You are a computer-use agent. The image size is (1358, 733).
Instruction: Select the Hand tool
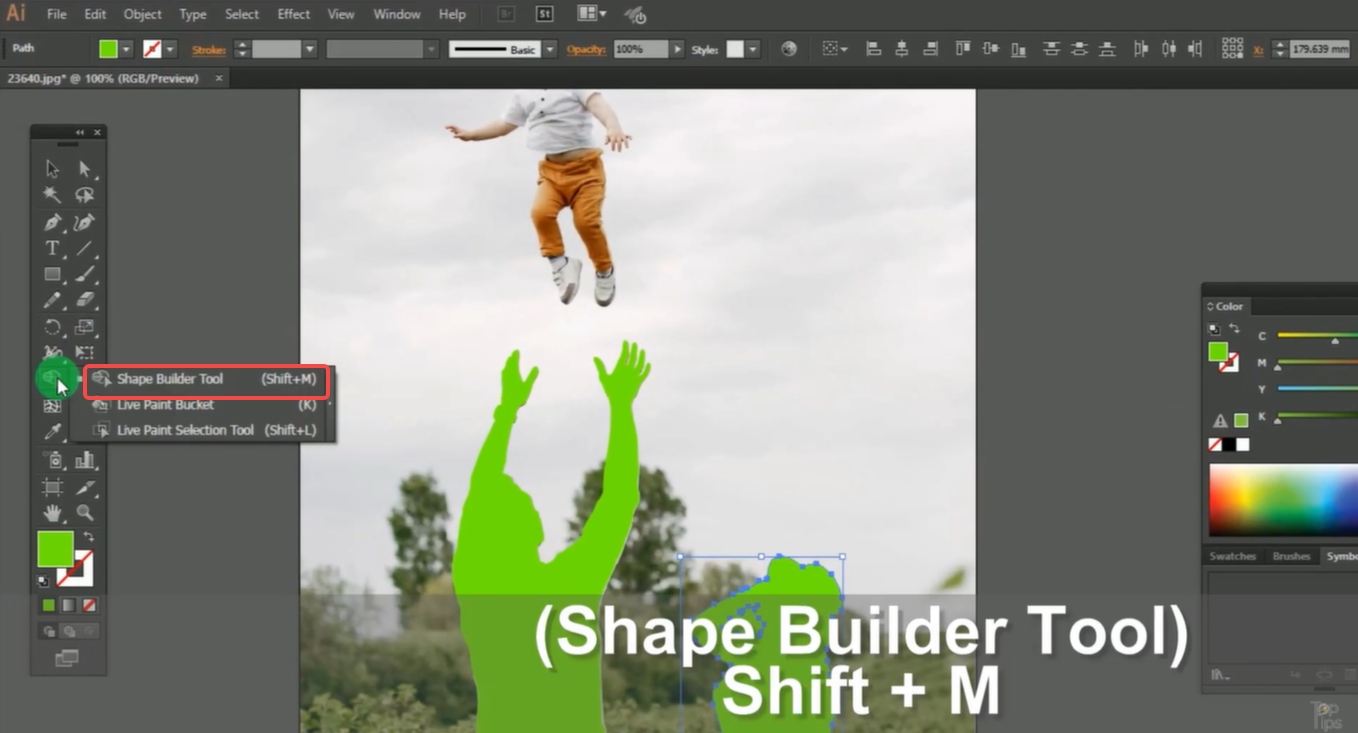click(52, 513)
